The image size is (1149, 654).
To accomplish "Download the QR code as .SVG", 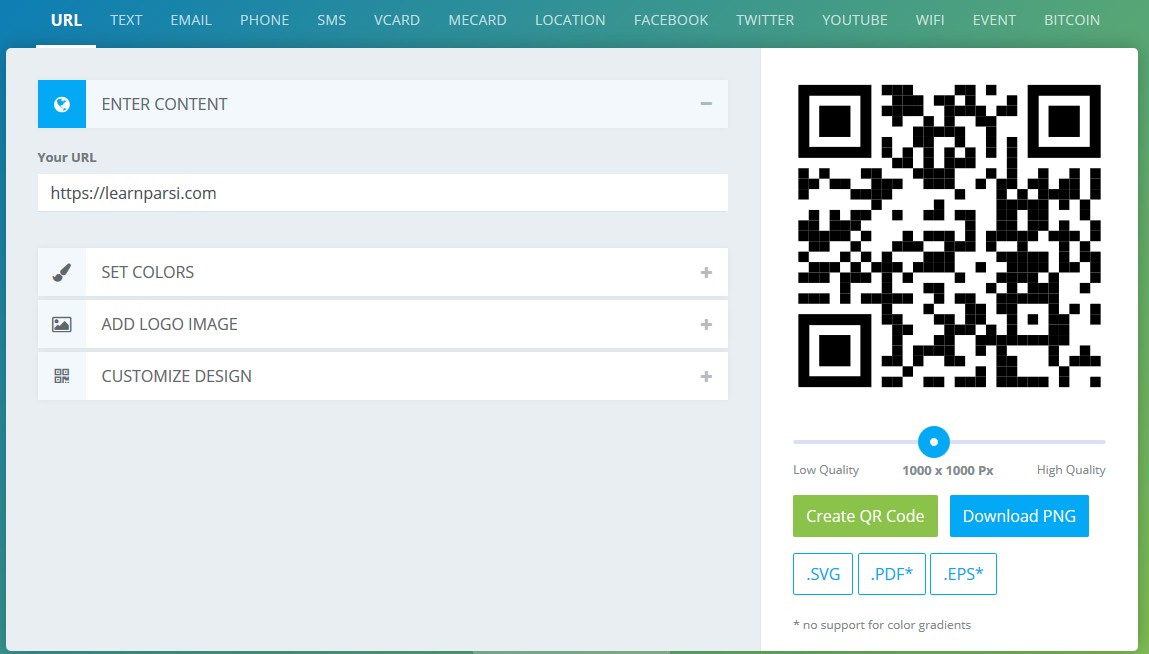I will click(x=823, y=574).
